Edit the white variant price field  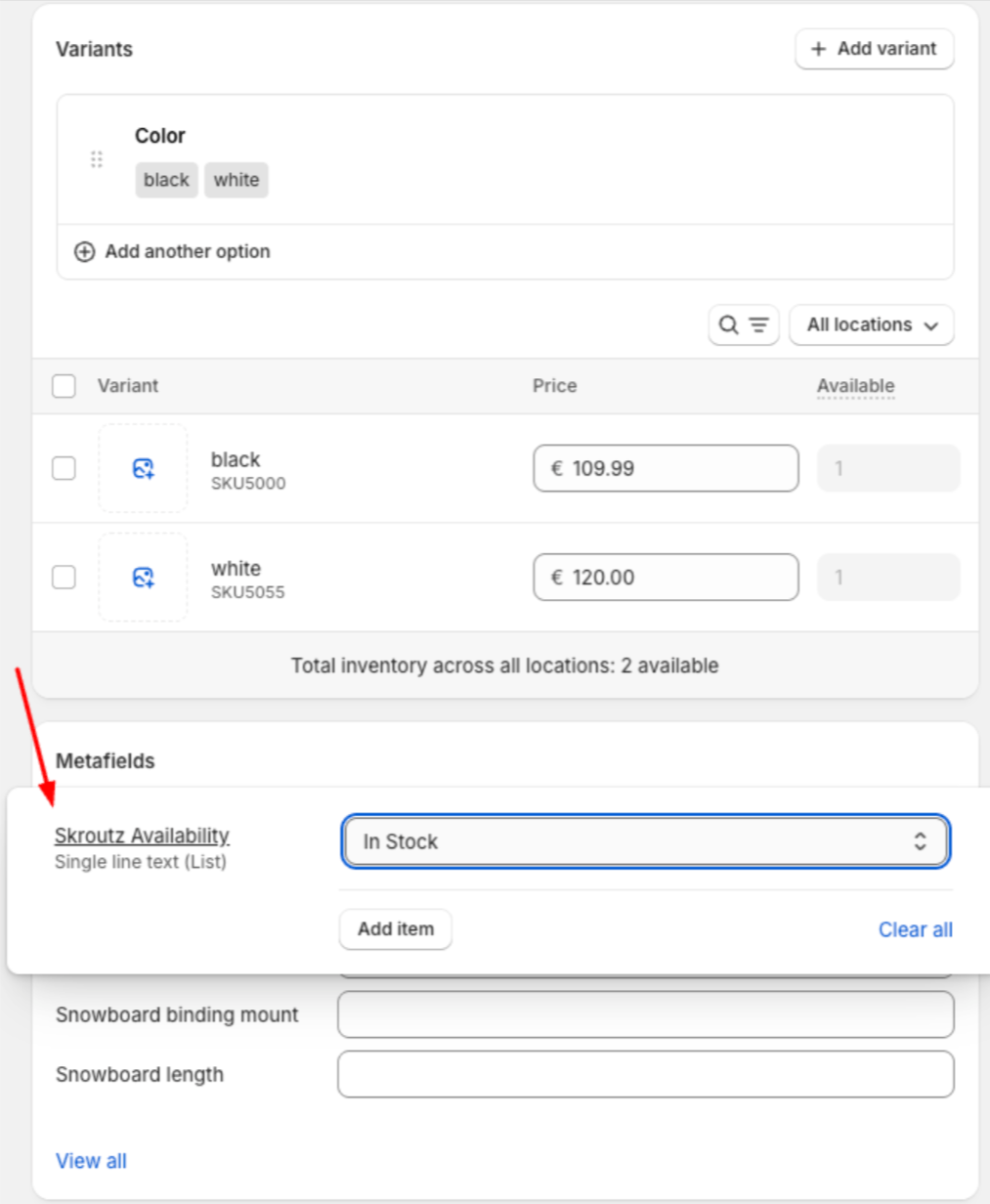[666, 578]
